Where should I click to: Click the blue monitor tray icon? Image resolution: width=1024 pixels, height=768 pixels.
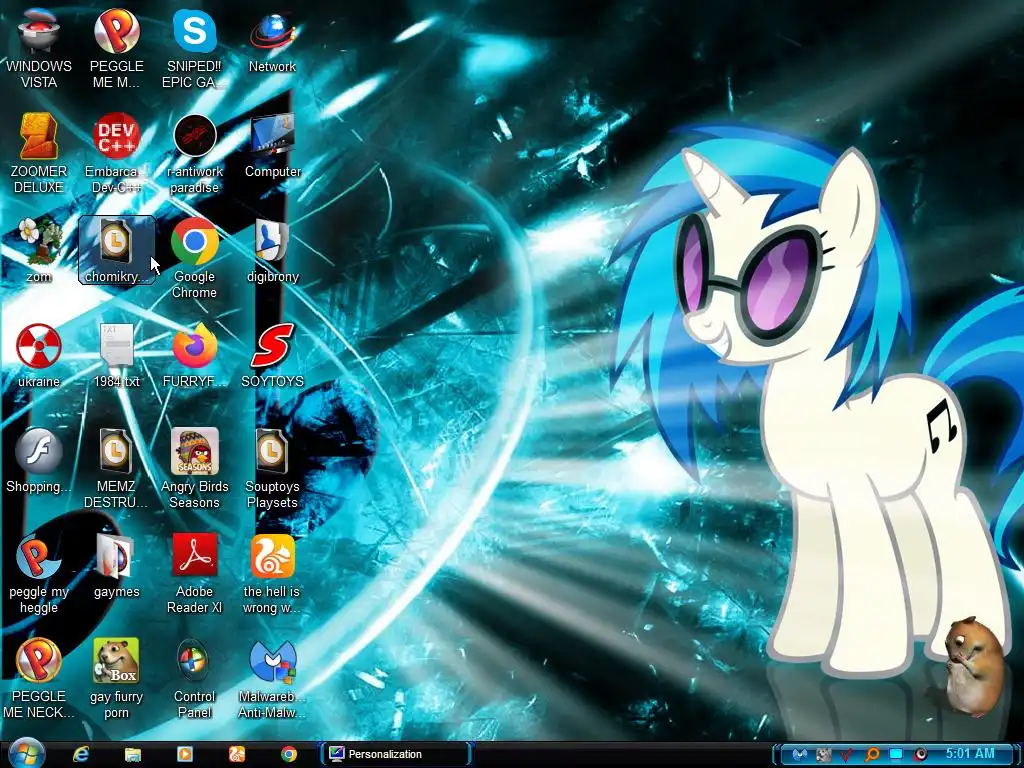click(896, 754)
